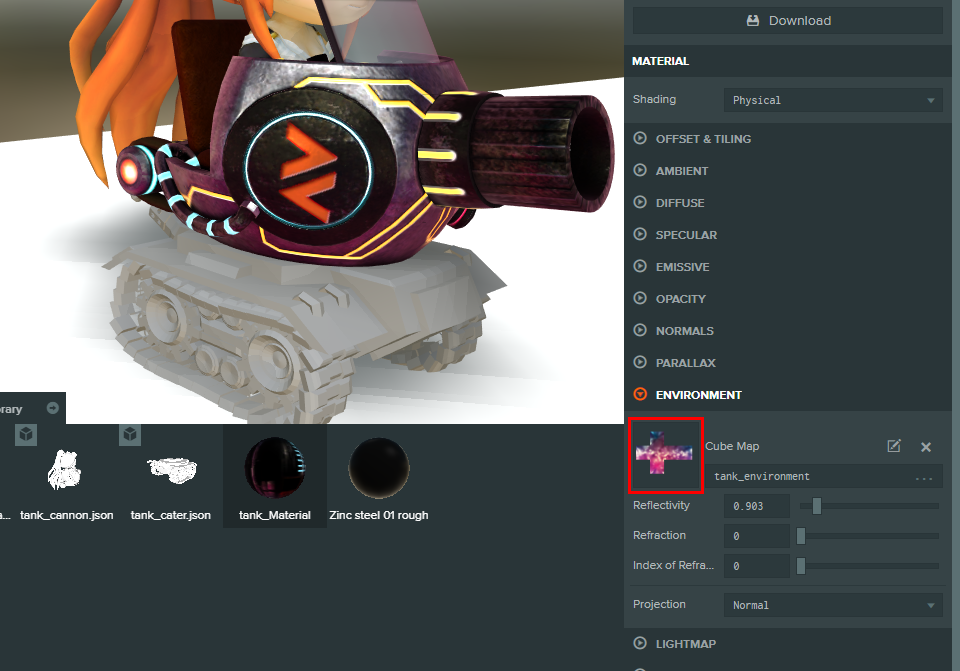Click the Shading label

click(x=654, y=99)
